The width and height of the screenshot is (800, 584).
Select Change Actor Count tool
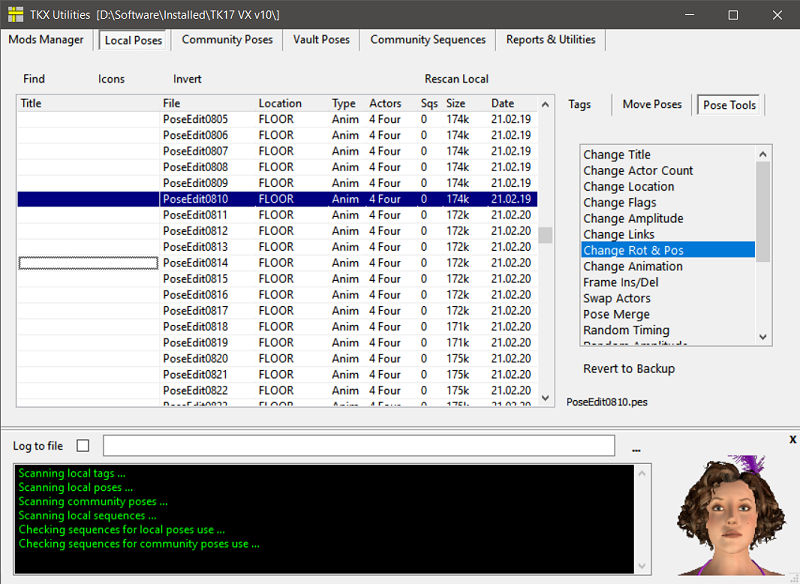point(668,171)
